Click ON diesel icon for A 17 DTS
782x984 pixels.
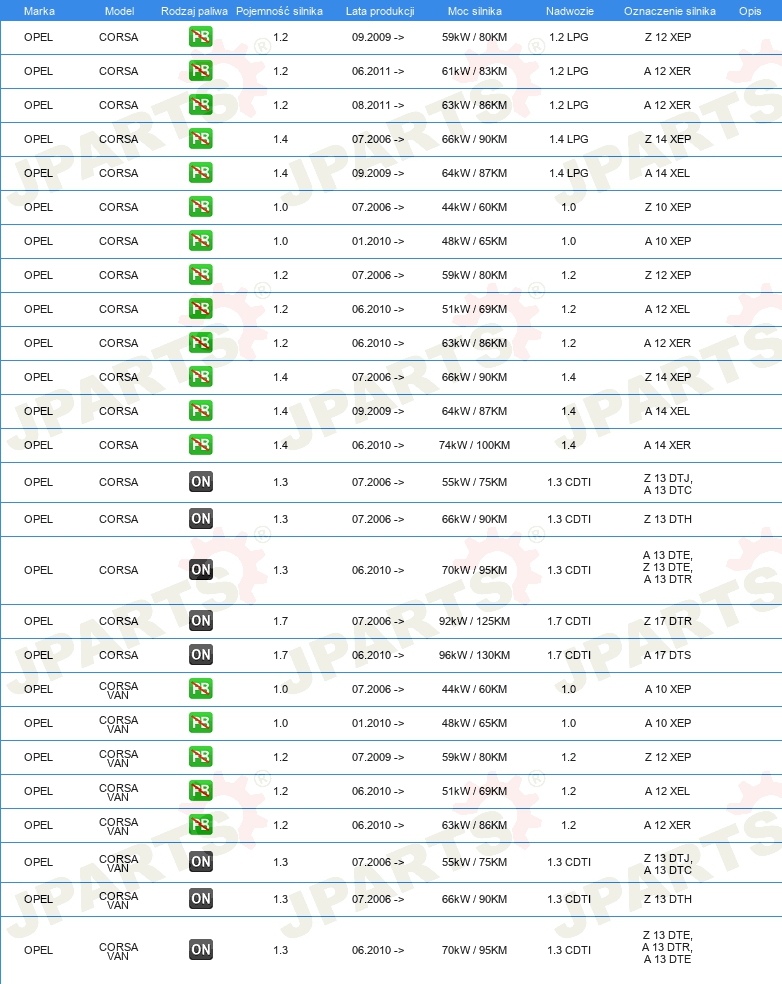[x=201, y=655]
